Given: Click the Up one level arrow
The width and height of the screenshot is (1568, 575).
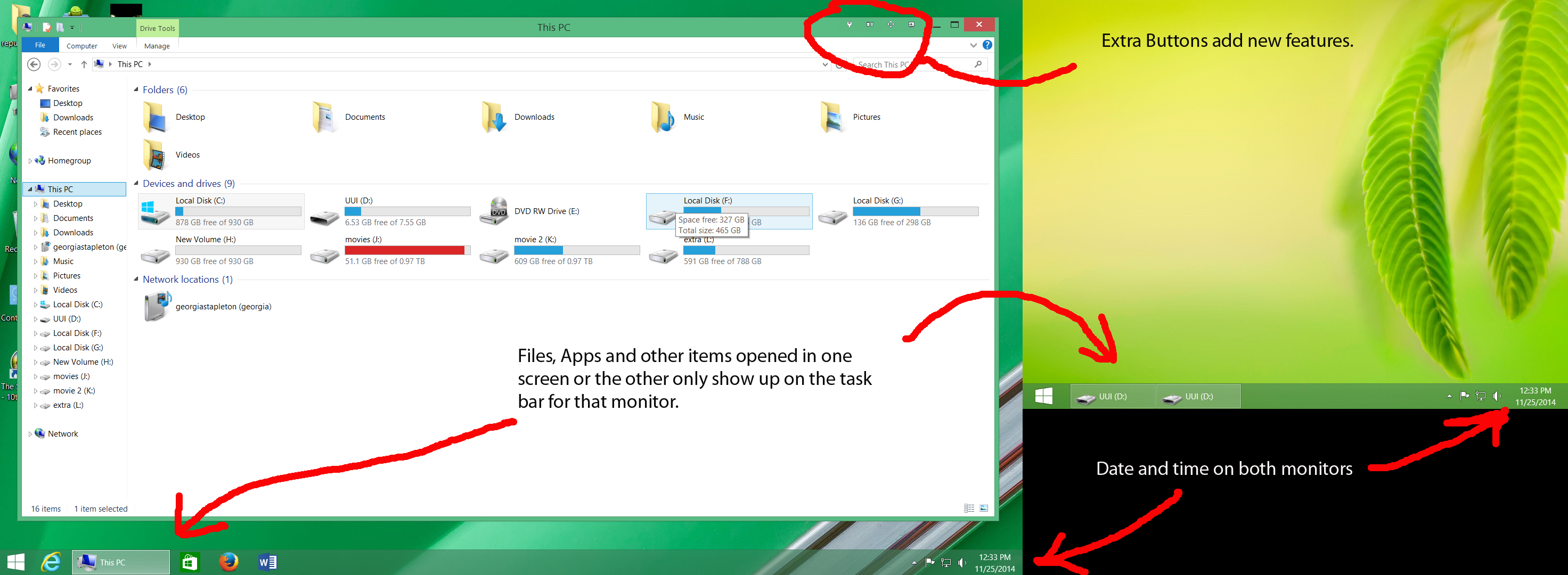Looking at the screenshot, I should point(84,64).
